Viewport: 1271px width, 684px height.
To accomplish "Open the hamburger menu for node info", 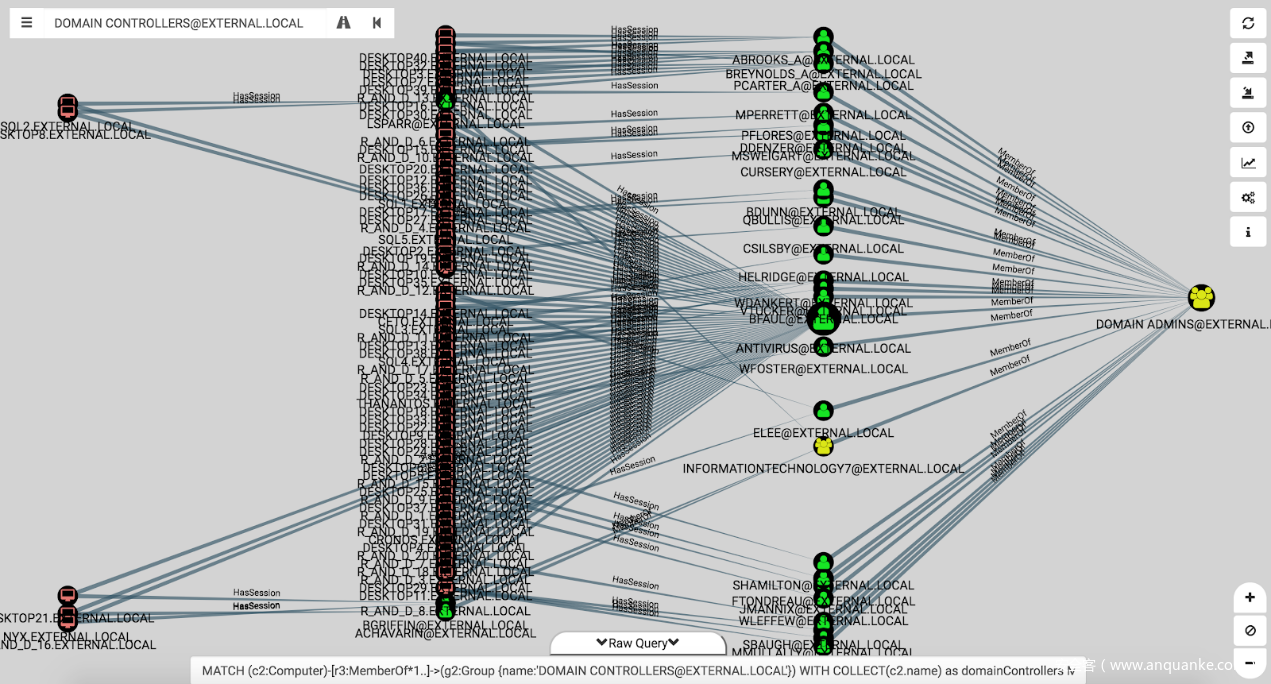I will [26, 23].
